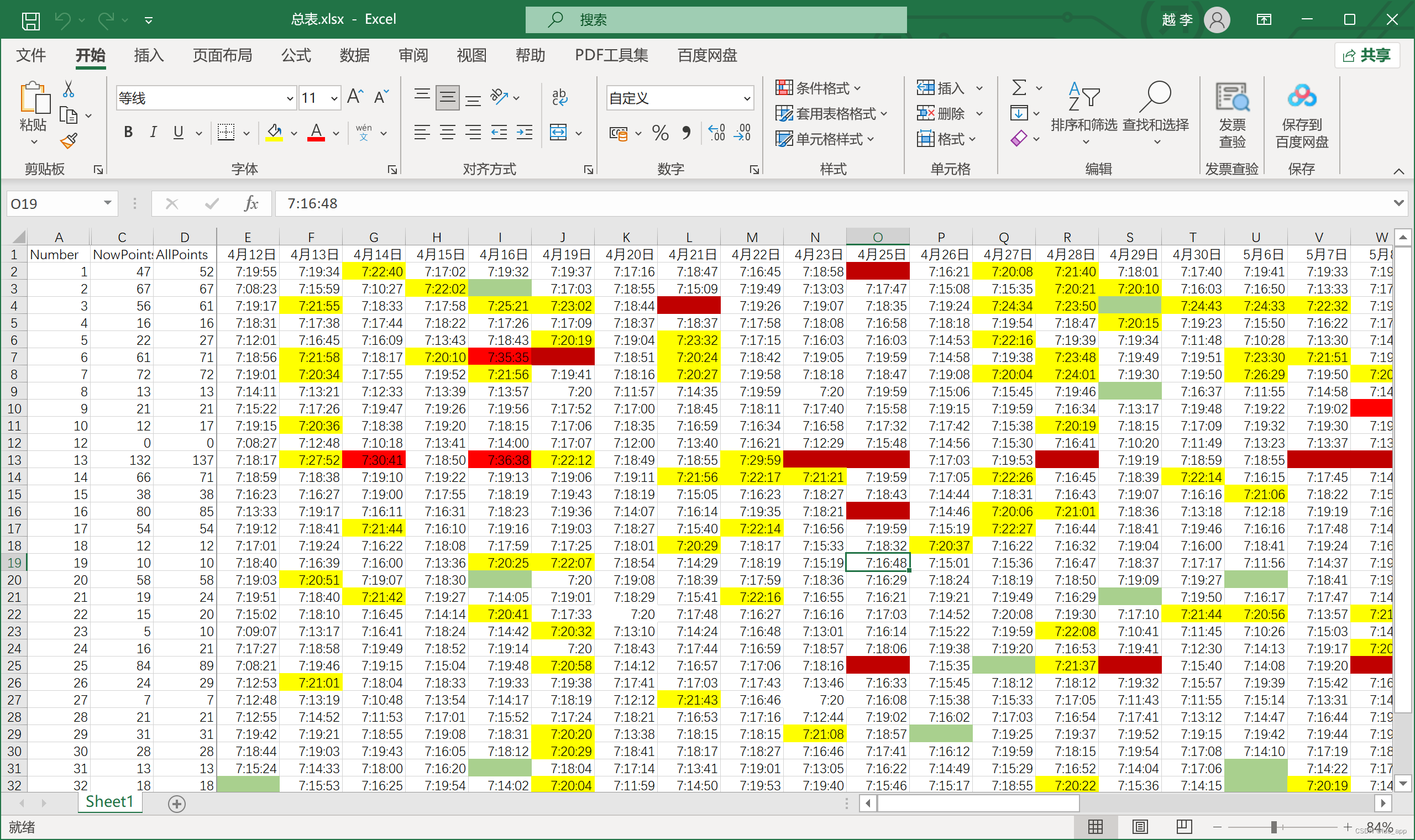The image size is (1415, 840).
Task: Click the invoice check 发票查验 icon
Action: [1232, 97]
